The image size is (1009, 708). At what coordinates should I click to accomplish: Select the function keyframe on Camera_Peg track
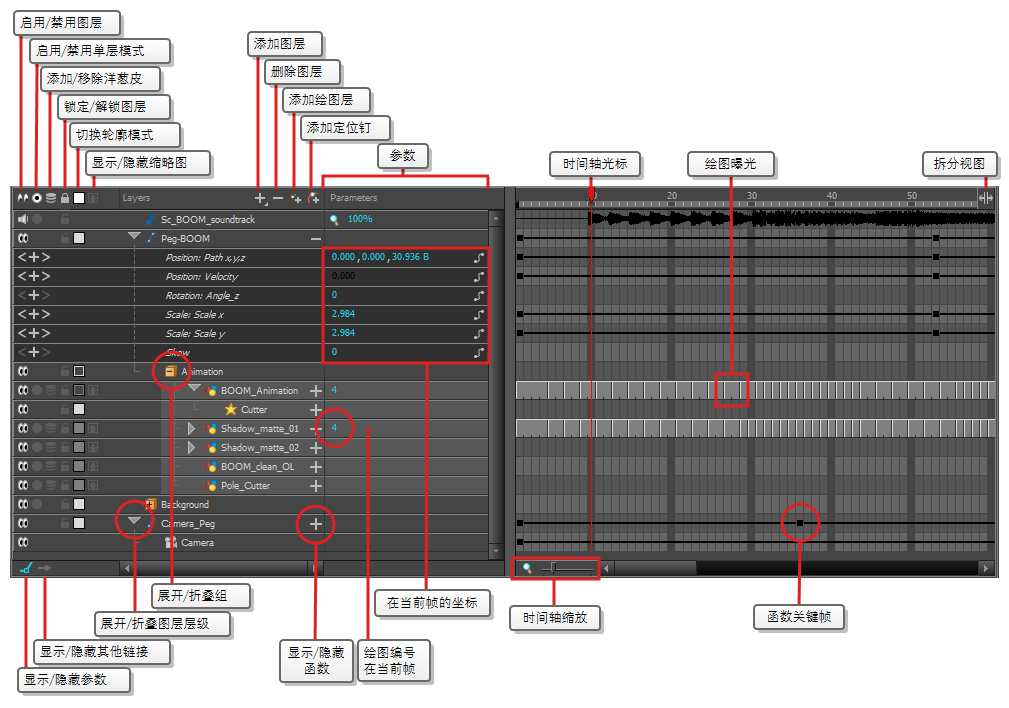(x=800, y=523)
